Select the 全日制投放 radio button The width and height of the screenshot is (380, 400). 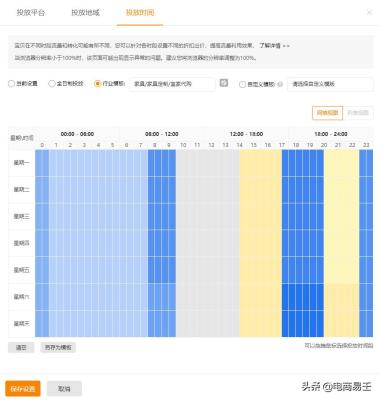(x=52, y=84)
